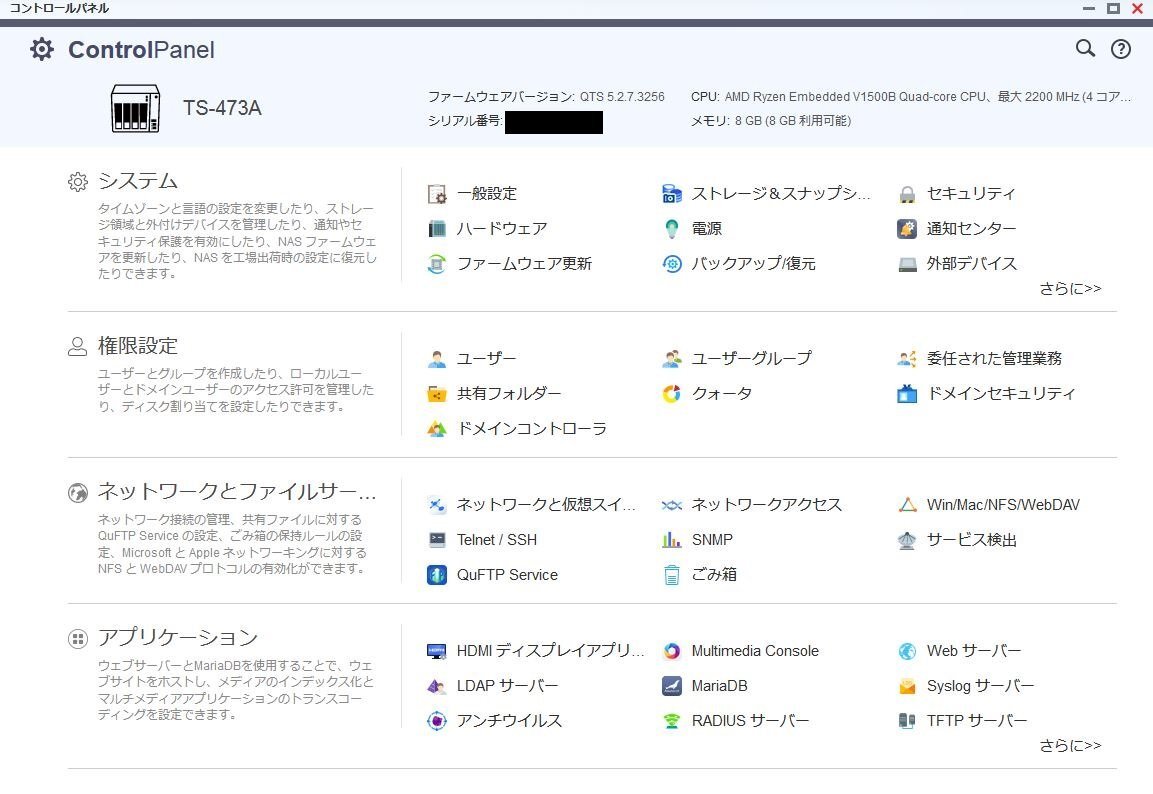Expand さらに>> in the アプリケーション section
This screenshot has height=794, width=1153.
click(x=1070, y=745)
